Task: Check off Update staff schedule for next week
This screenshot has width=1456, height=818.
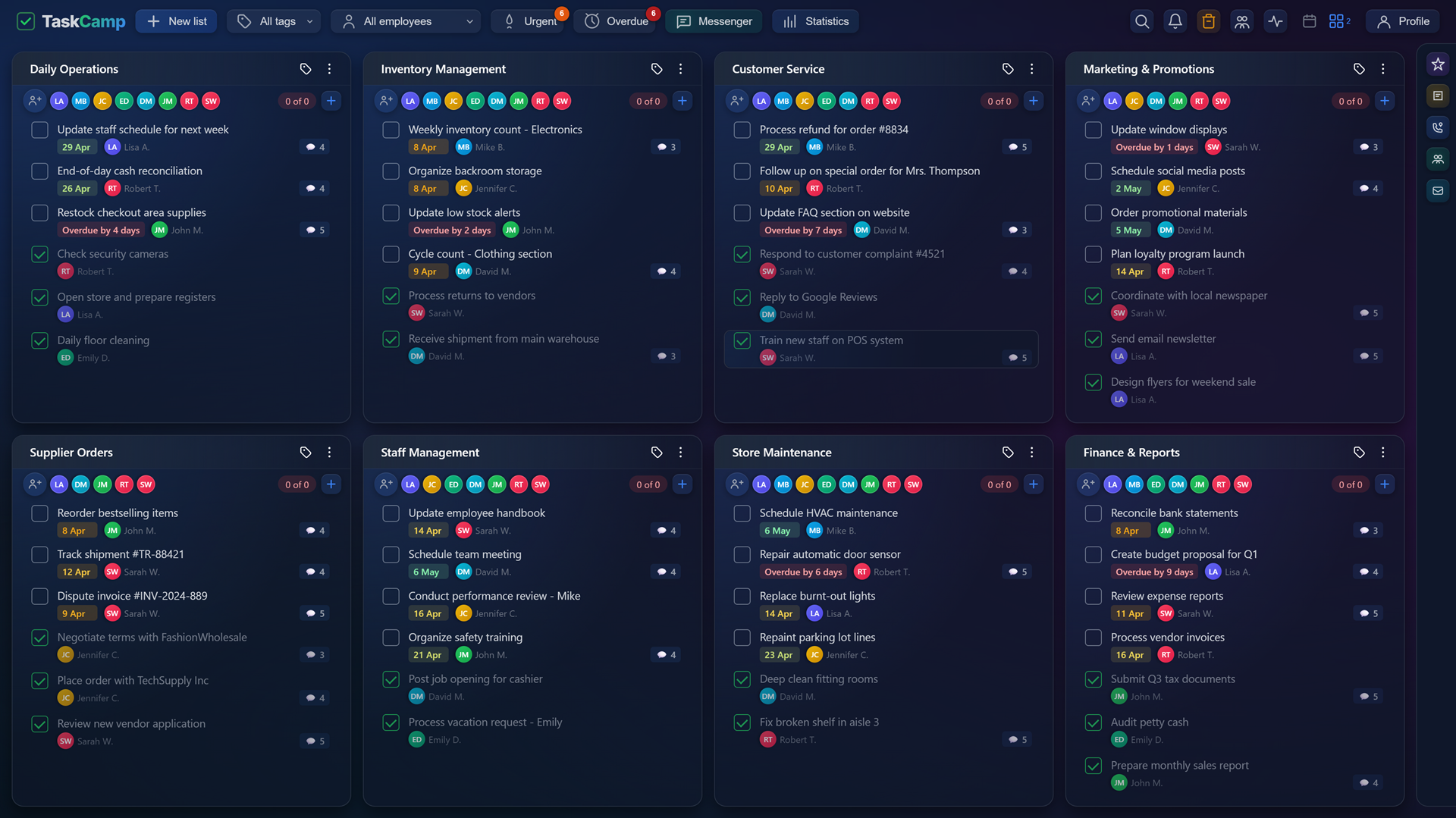Action: tap(40, 130)
